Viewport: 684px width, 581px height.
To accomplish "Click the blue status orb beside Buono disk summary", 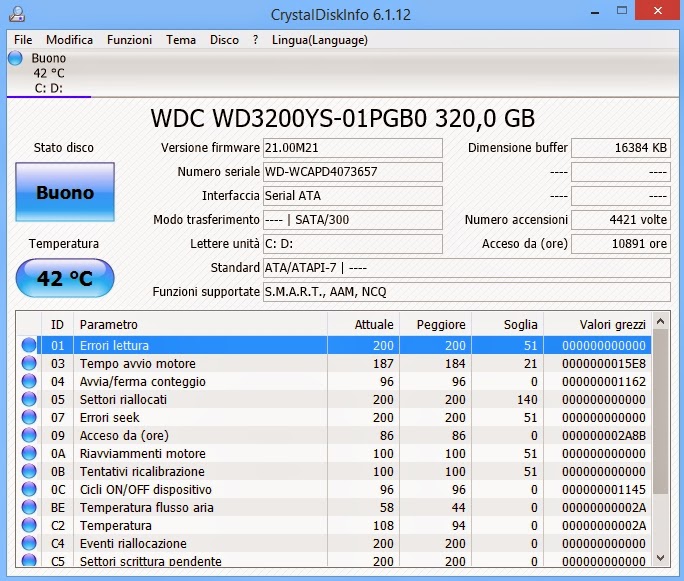I will click(15, 58).
